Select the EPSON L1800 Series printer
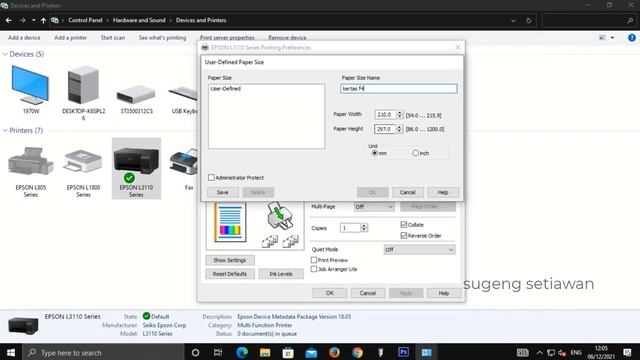 (x=83, y=161)
